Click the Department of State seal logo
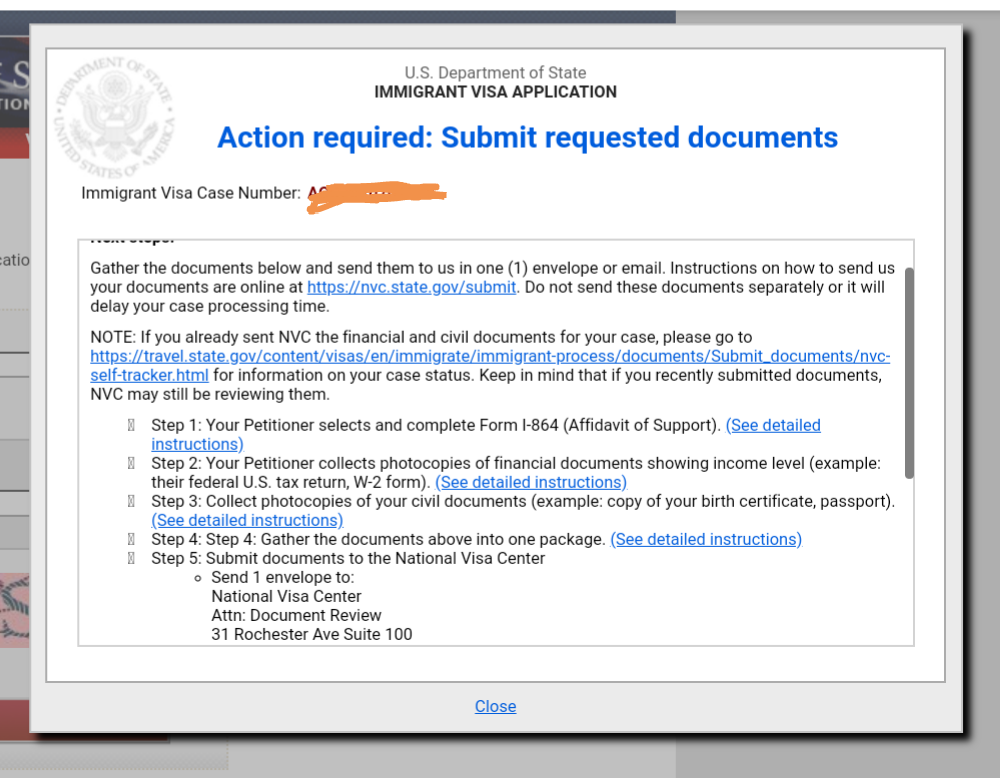Image resolution: width=1000 pixels, height=778 pixels. 114,117
